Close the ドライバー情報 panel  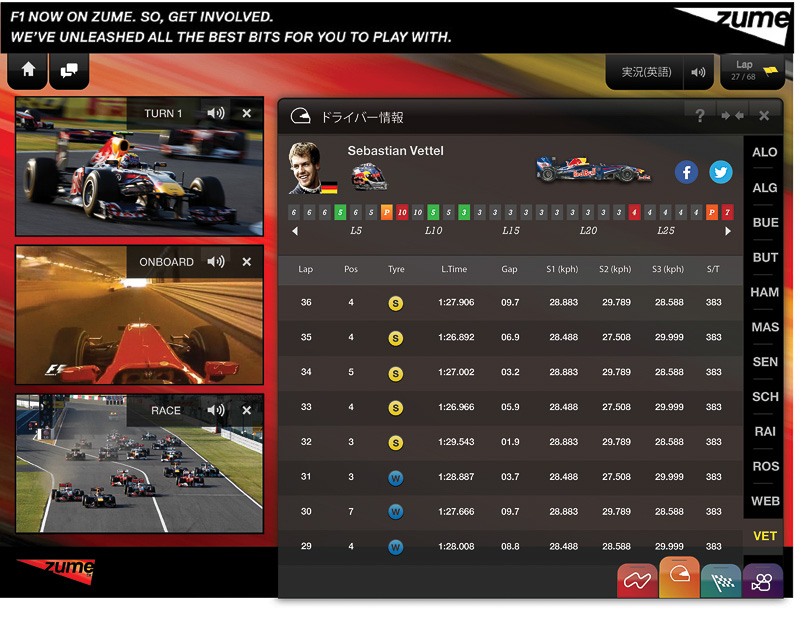[764, 116]
